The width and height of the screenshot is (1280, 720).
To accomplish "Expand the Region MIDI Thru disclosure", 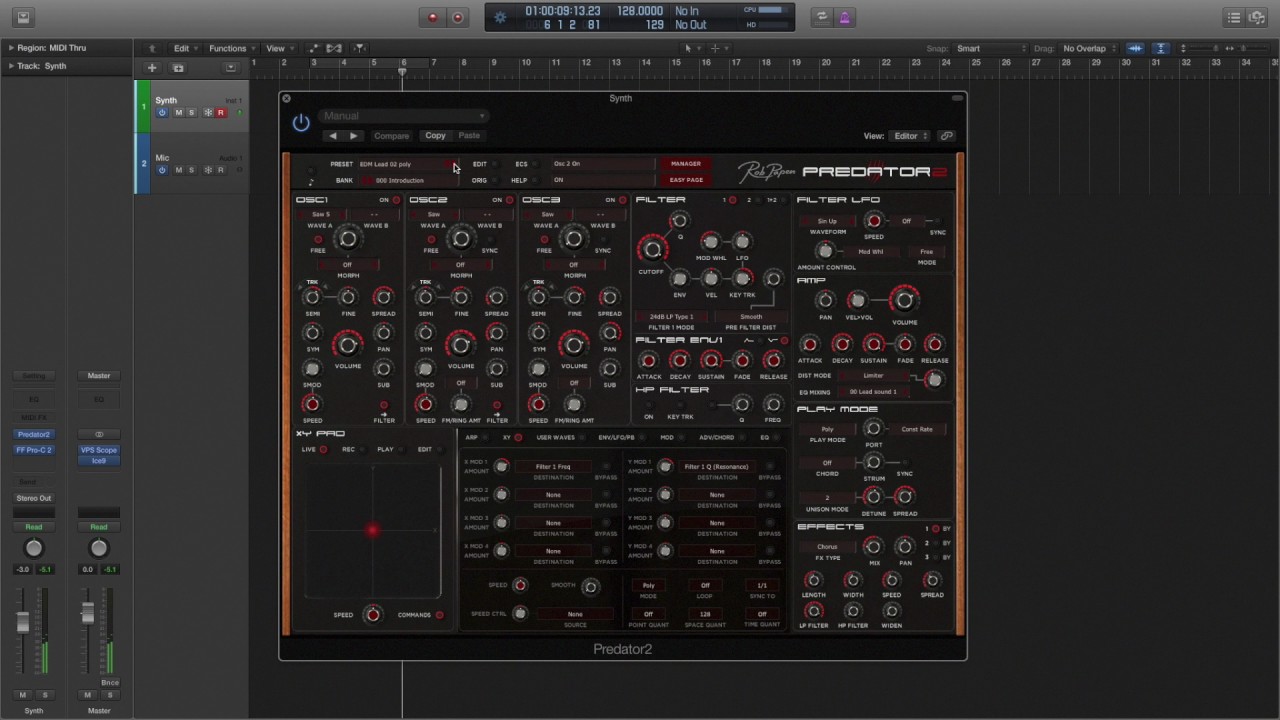I will (x=11, y=48).
